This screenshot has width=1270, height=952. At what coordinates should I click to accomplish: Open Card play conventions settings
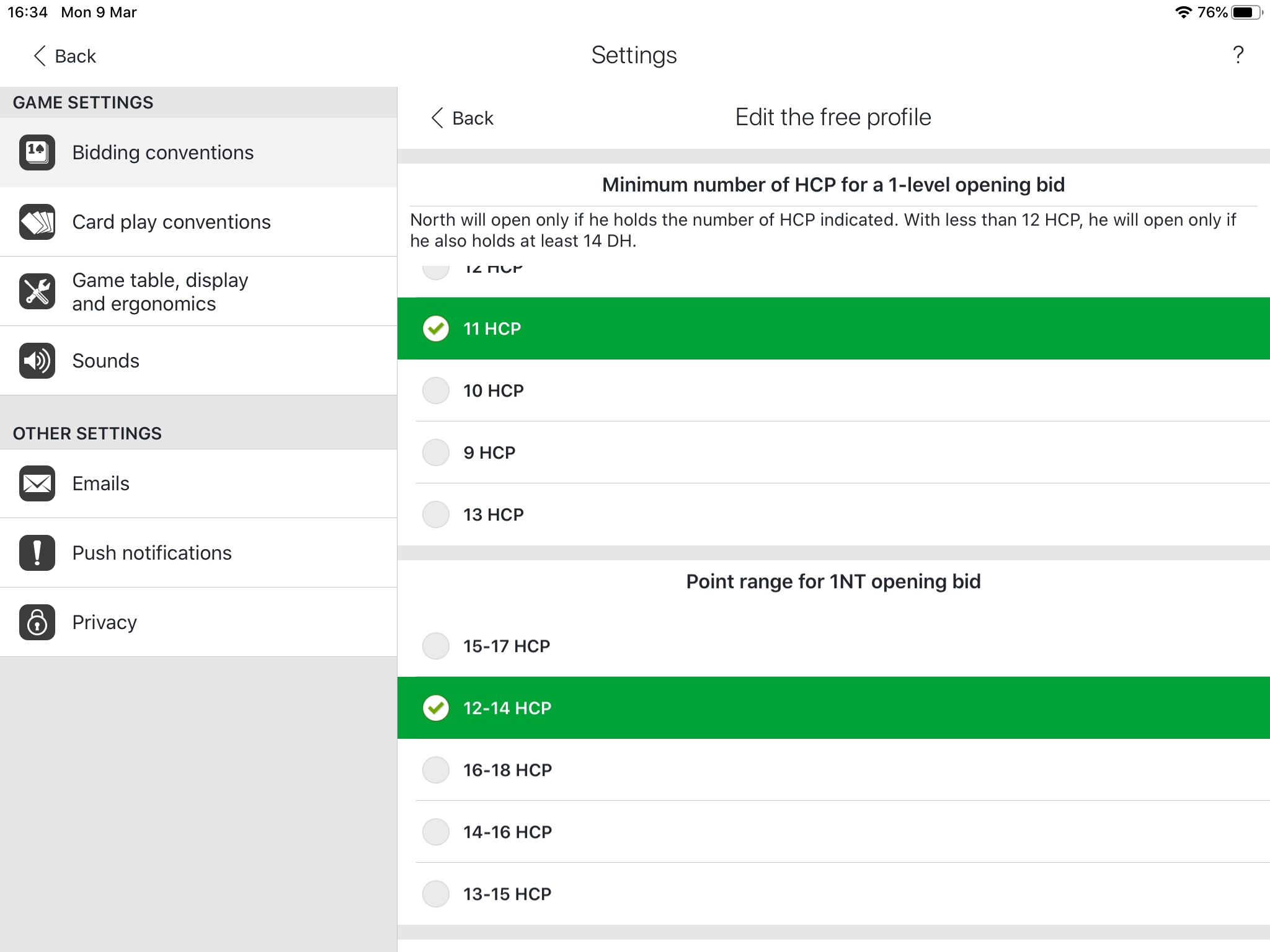(171, 222)
